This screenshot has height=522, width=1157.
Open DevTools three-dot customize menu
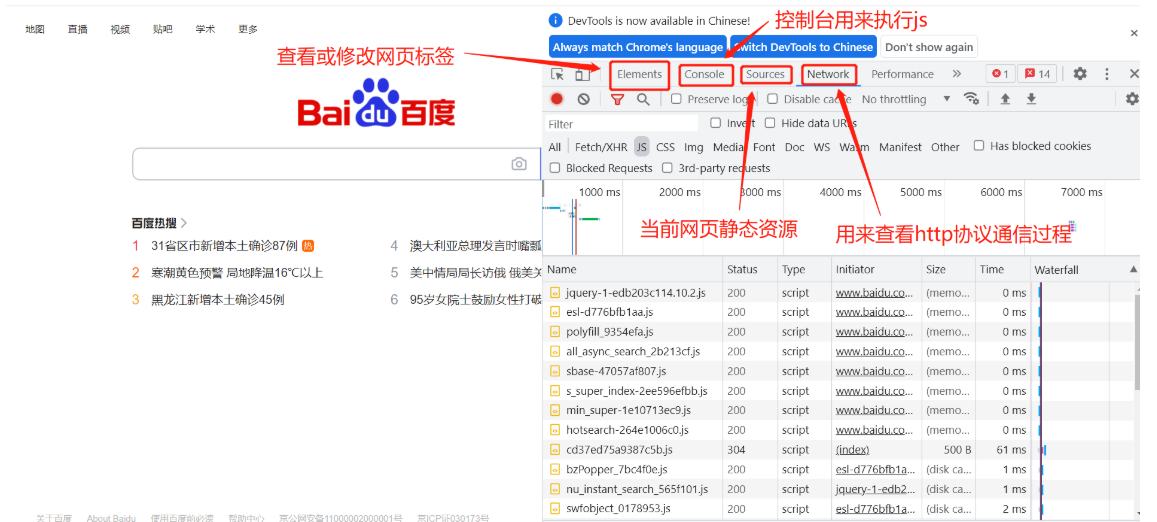point(1107,74)
